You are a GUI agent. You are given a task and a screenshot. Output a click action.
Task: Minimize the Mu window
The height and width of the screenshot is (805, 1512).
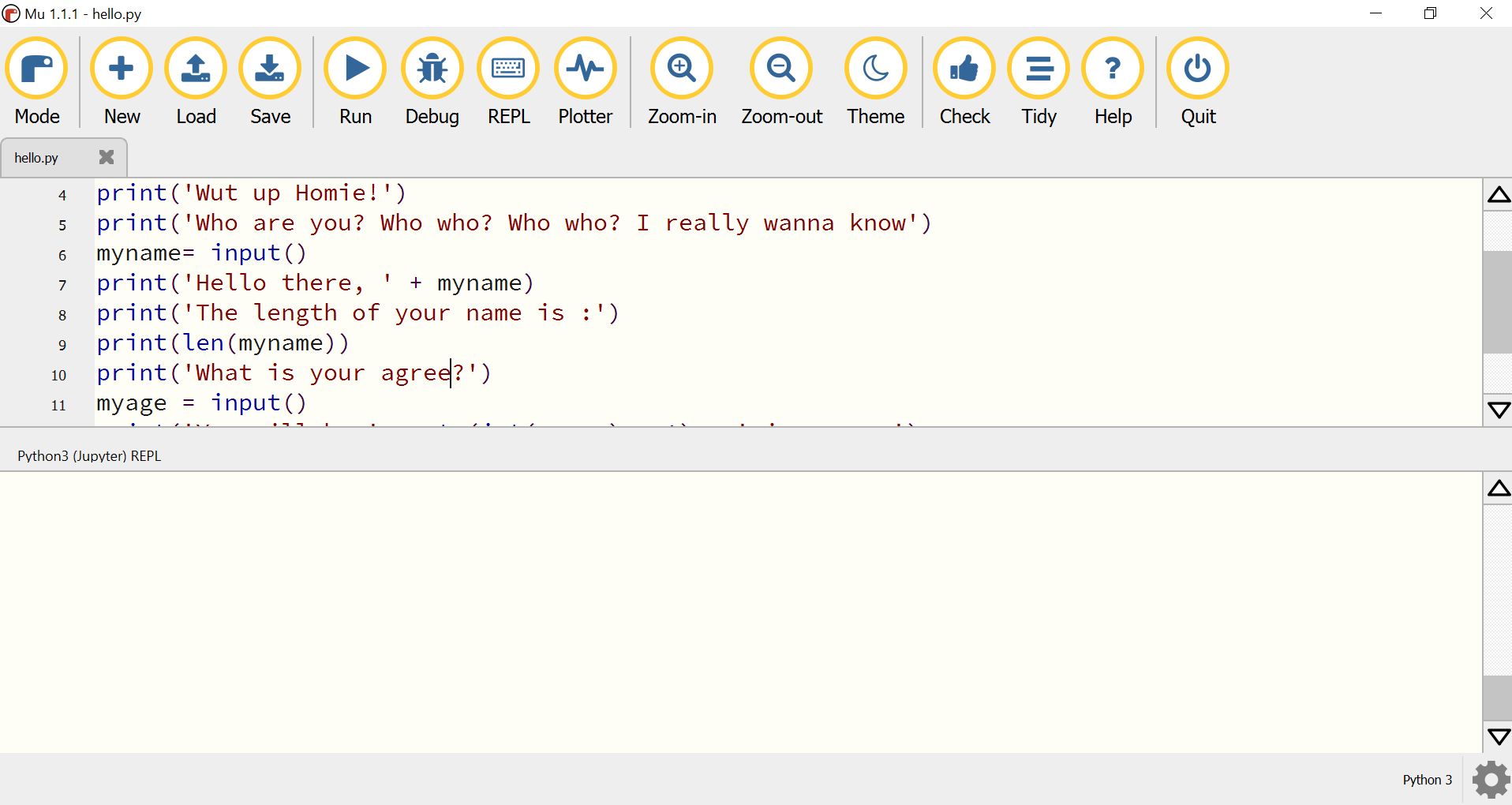pos(1375,13)
